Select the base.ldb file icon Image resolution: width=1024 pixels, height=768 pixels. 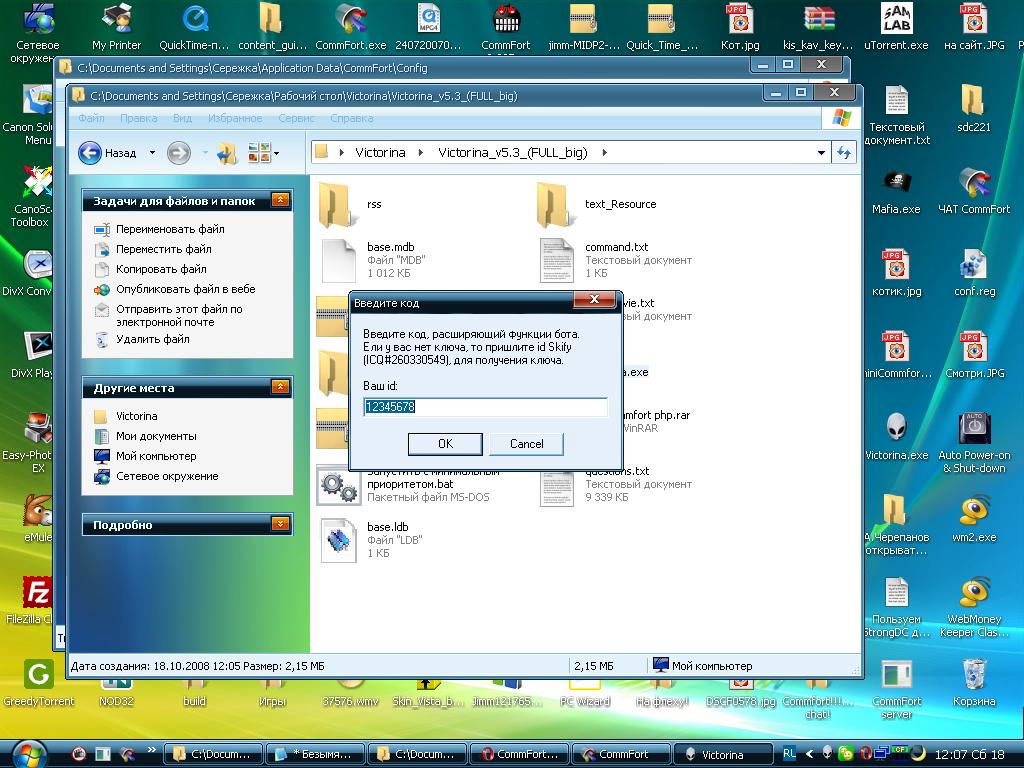(338, 540)
